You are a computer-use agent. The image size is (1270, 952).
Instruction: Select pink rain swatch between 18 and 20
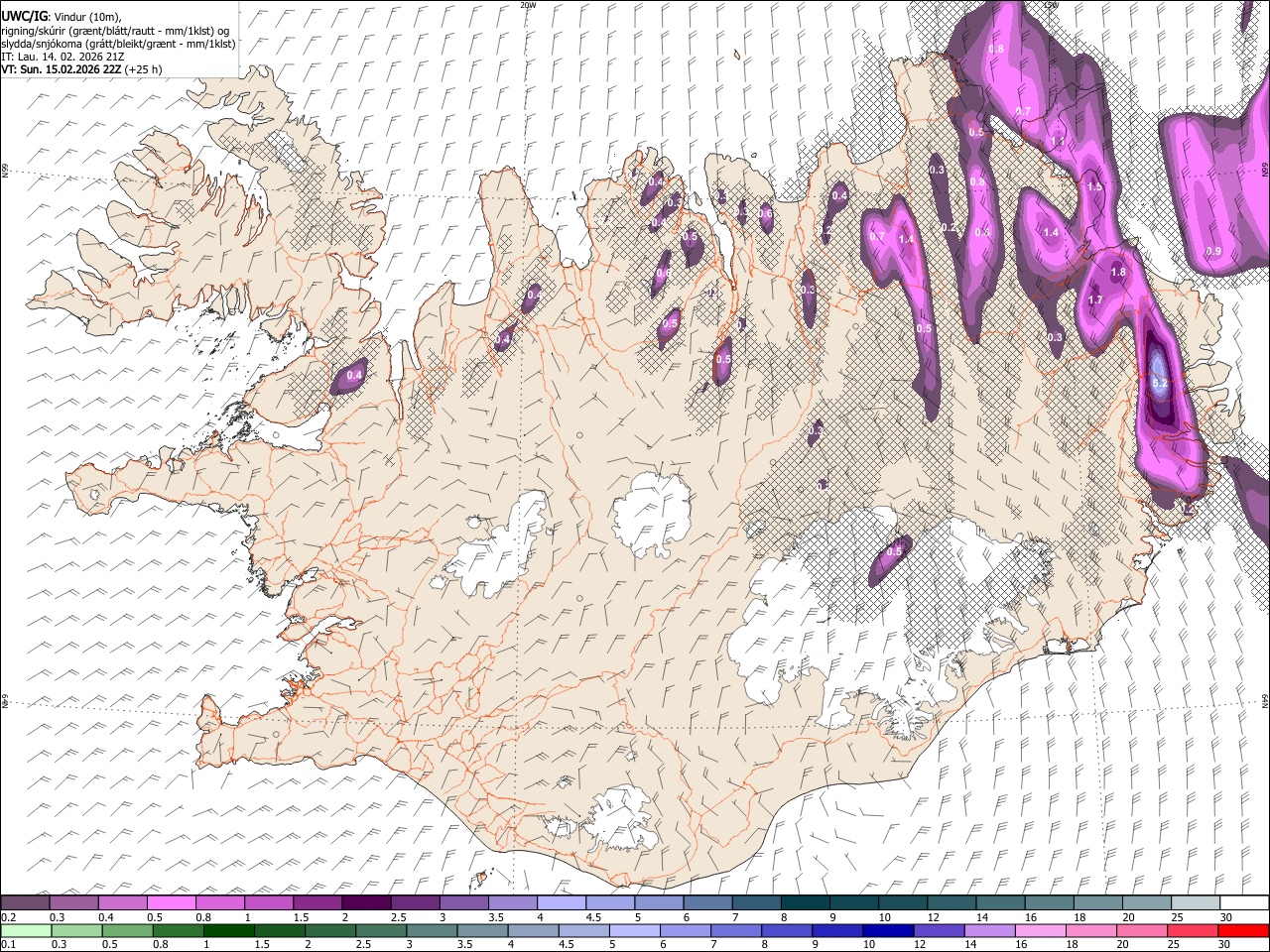[x=1090, y=930]
